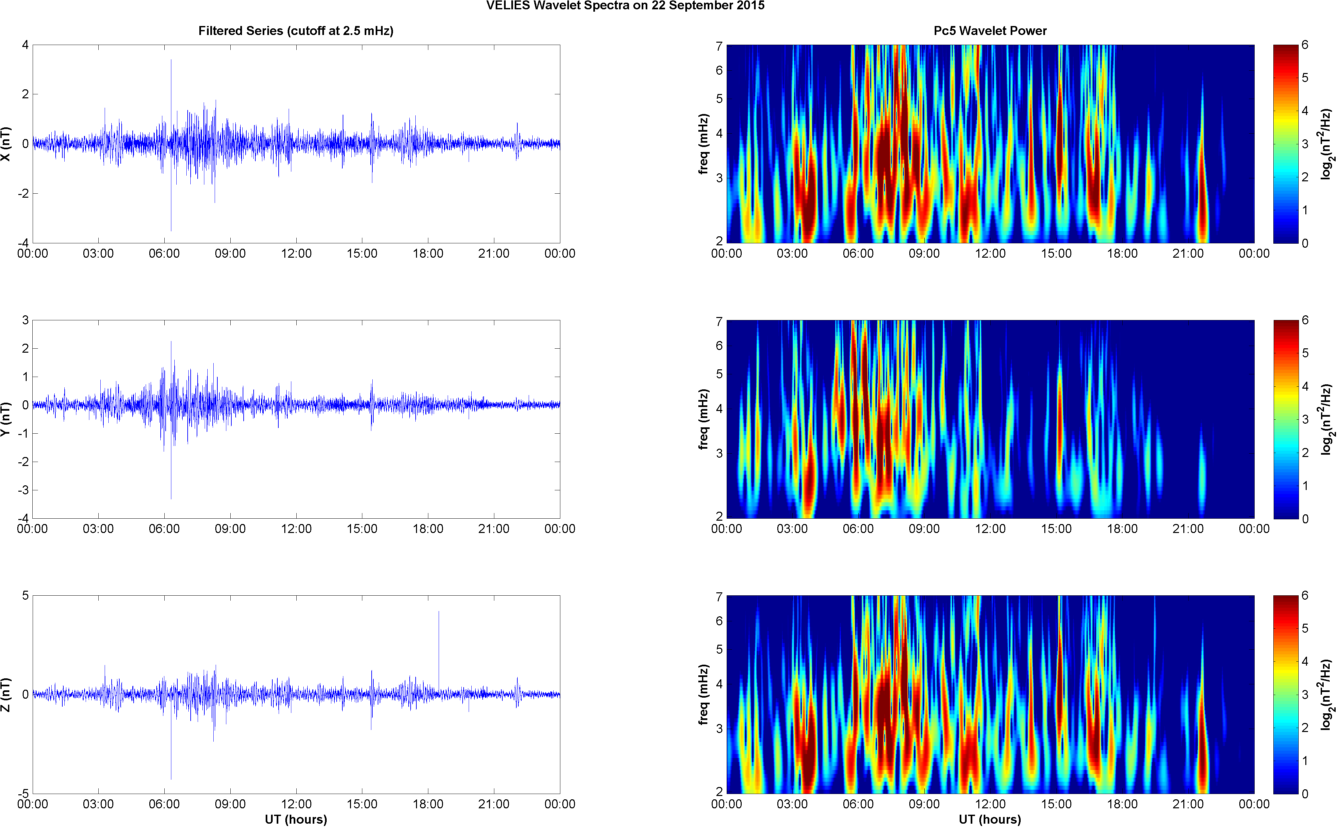This screenshot has height=827, width=1337.
Task: Select the "Filtered Series (cutoff at 2.5 mHz)" title
Action: 296,31
